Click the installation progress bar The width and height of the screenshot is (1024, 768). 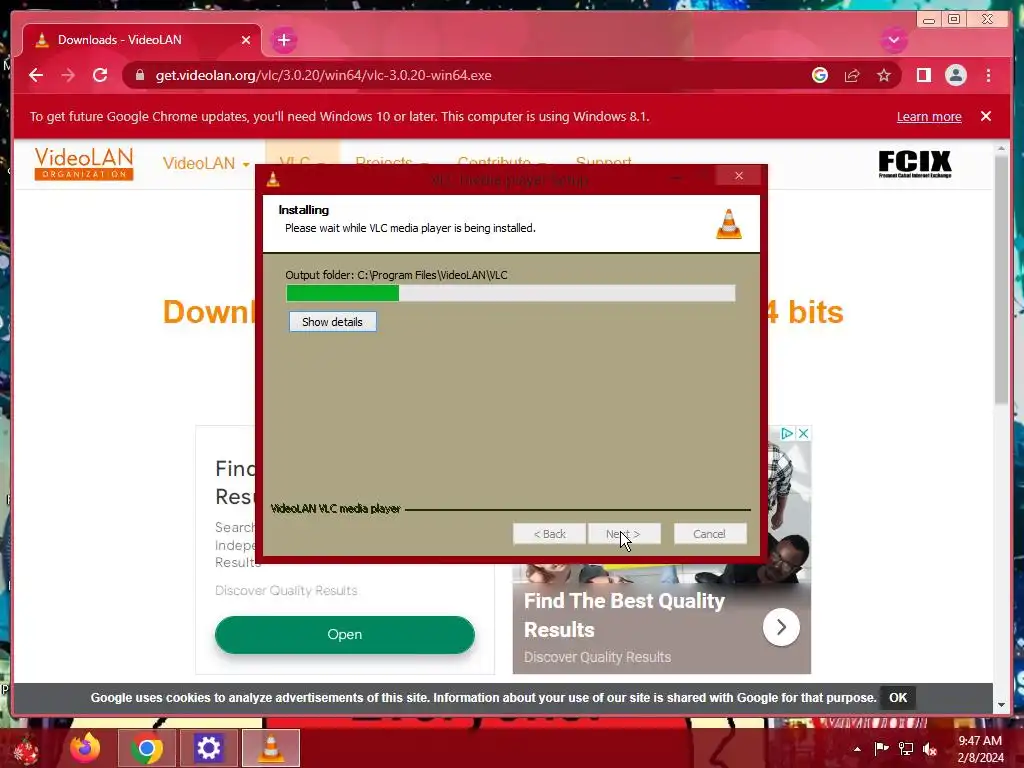[x=511, y=293]
